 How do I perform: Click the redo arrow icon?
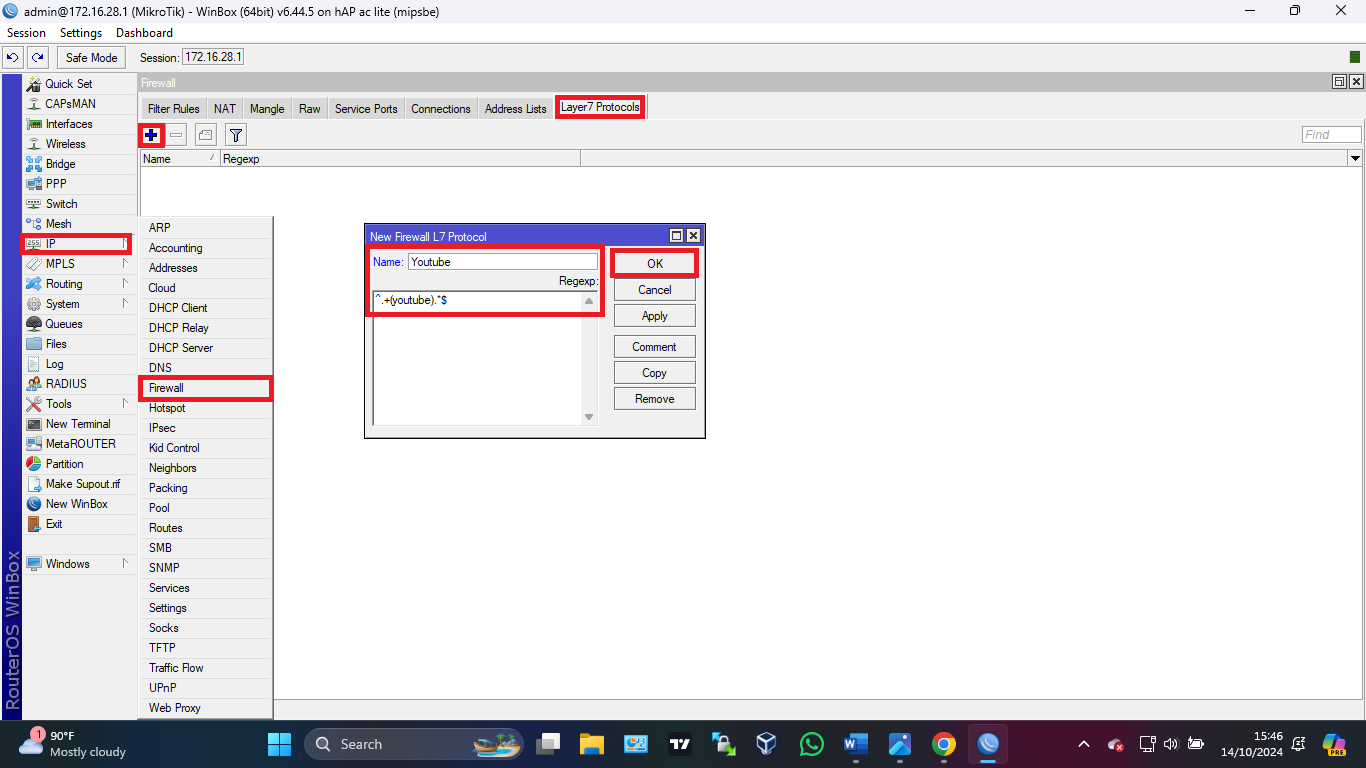pos(37,57)
